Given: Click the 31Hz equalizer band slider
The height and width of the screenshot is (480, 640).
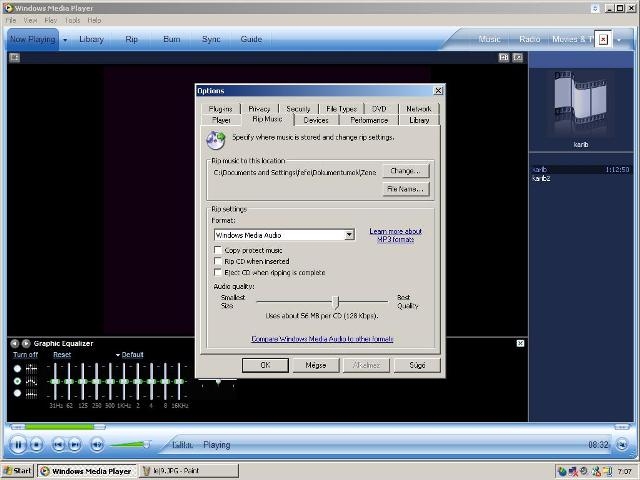Looking at the screenshot, I should (x=55, y=381).
